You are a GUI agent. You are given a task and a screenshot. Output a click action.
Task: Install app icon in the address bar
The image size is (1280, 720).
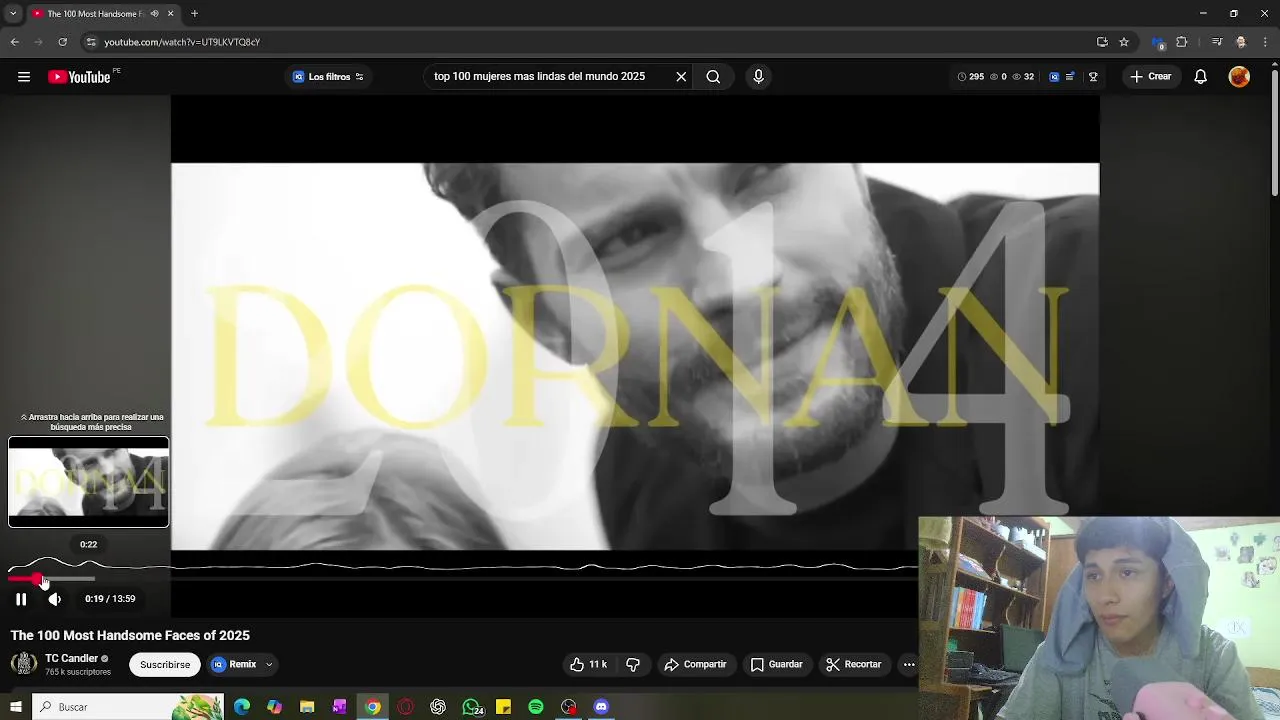(x=1102, y=42)
